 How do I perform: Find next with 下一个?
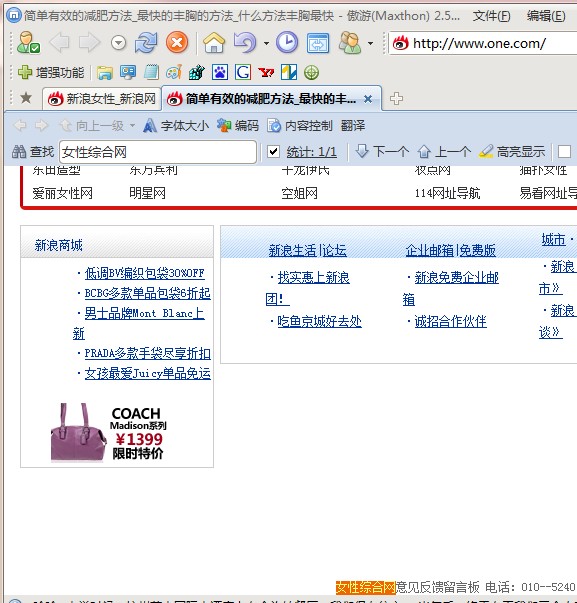pos(382,152)
